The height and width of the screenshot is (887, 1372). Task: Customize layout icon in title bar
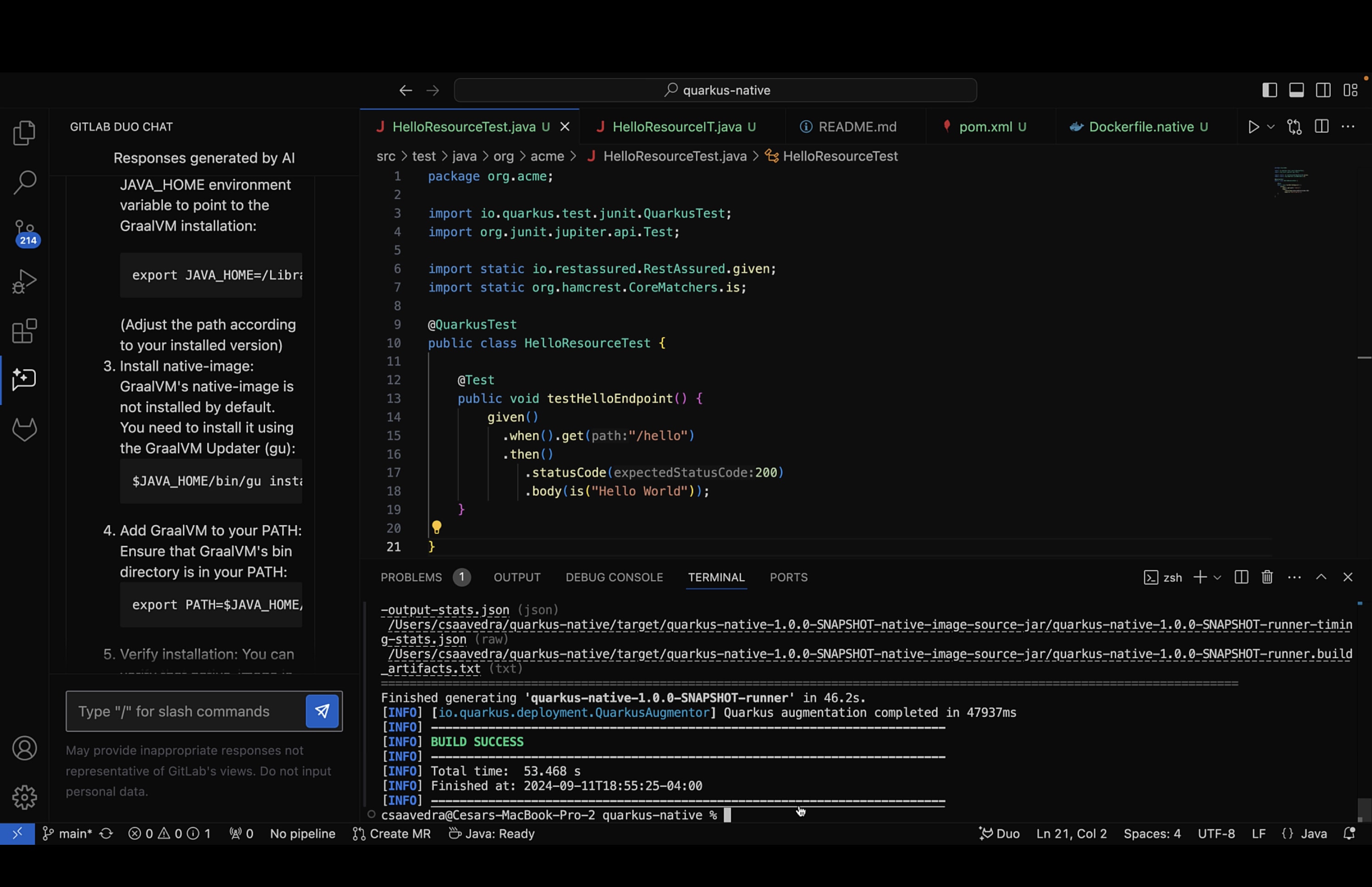pyautogui.click(x=1350, y=90)
